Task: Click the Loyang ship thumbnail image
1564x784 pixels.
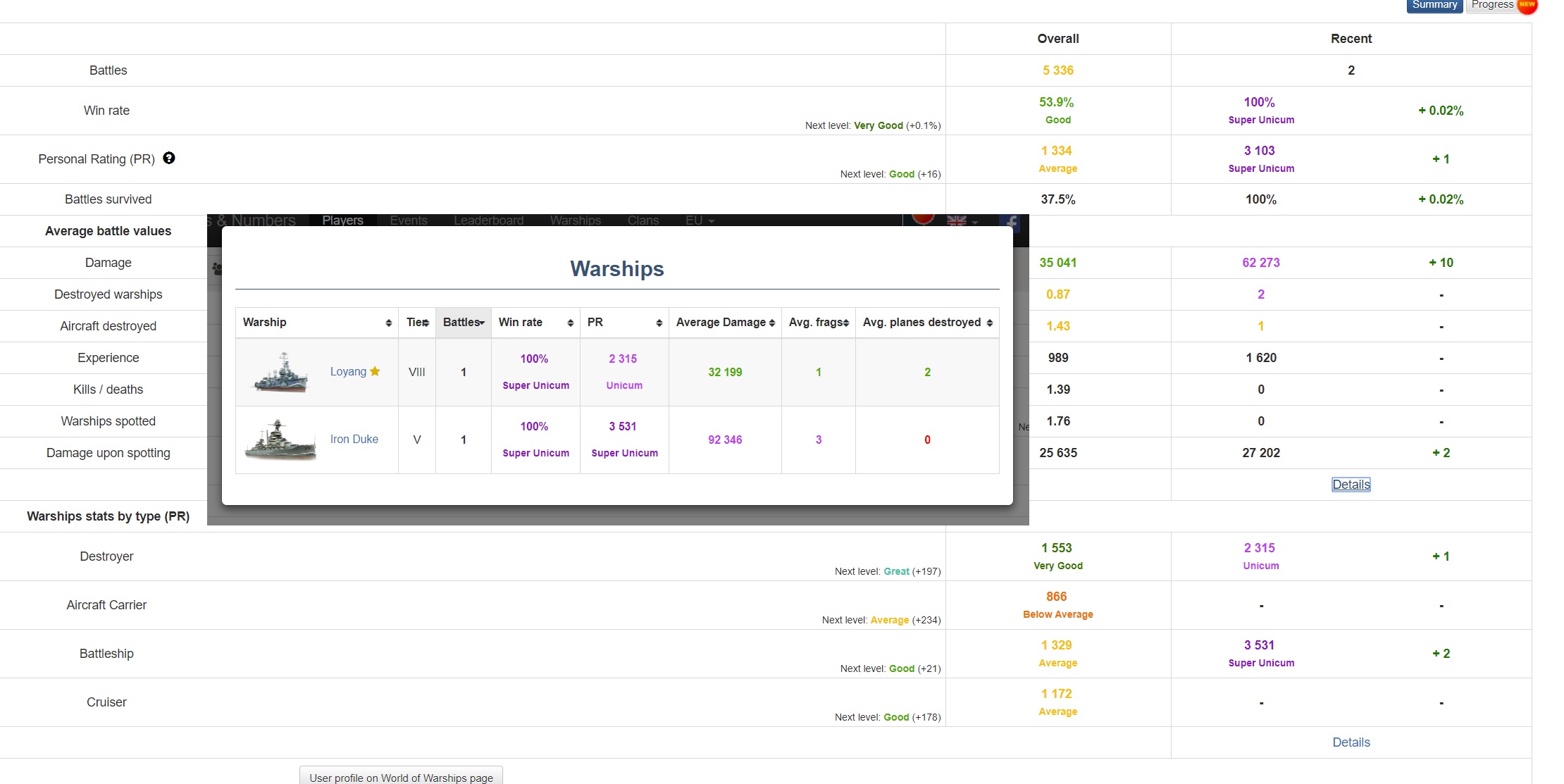Action: tap(281, 372)
